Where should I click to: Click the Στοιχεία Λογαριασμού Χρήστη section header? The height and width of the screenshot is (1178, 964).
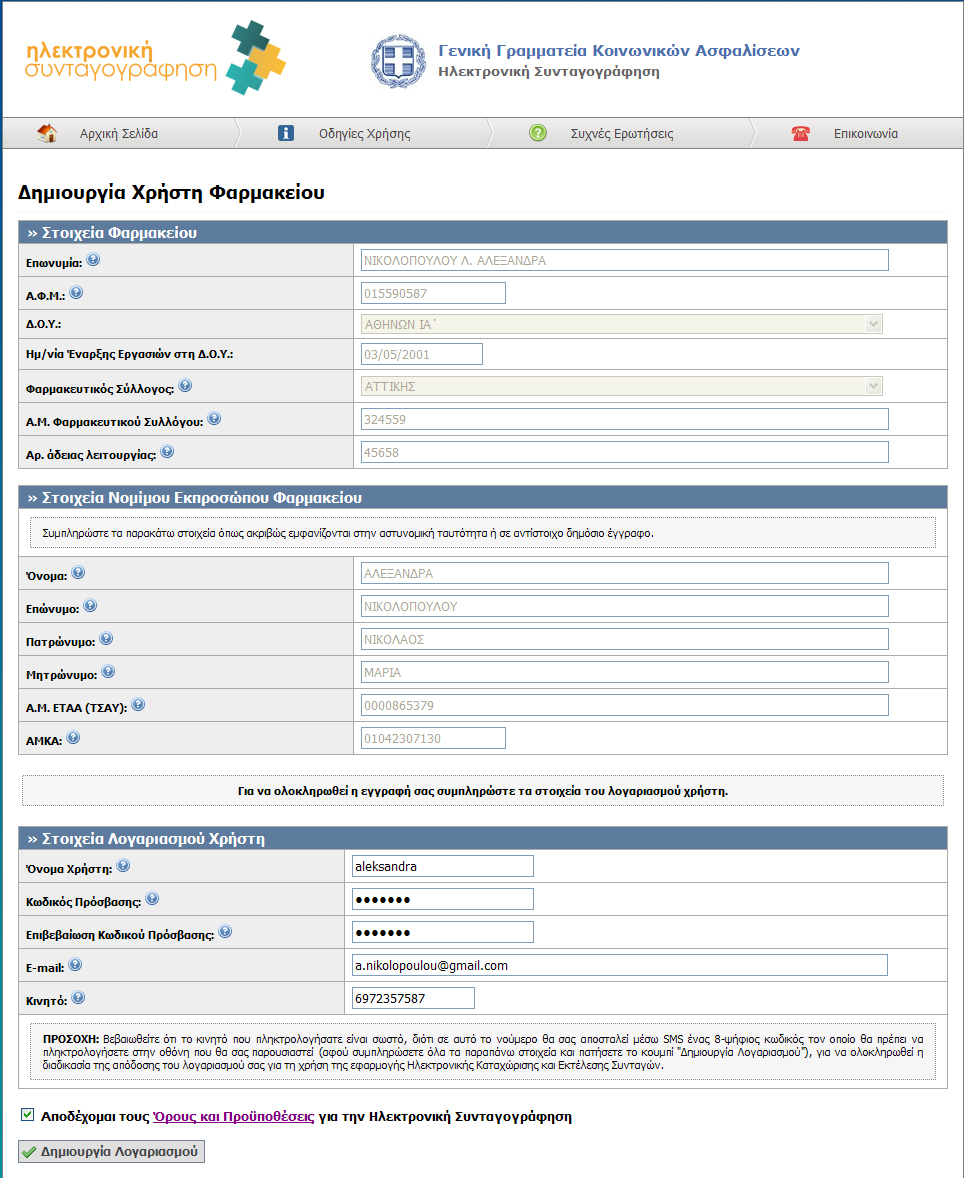482,838
